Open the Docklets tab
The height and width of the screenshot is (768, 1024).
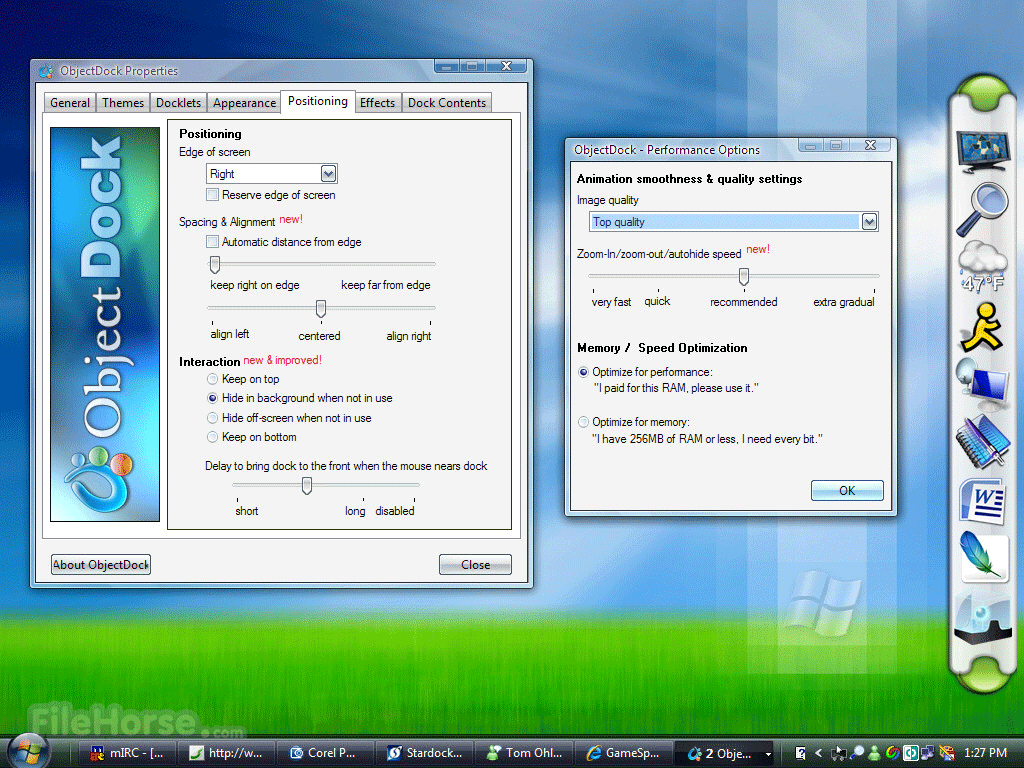pyautogui.click(x=178, y=103)
